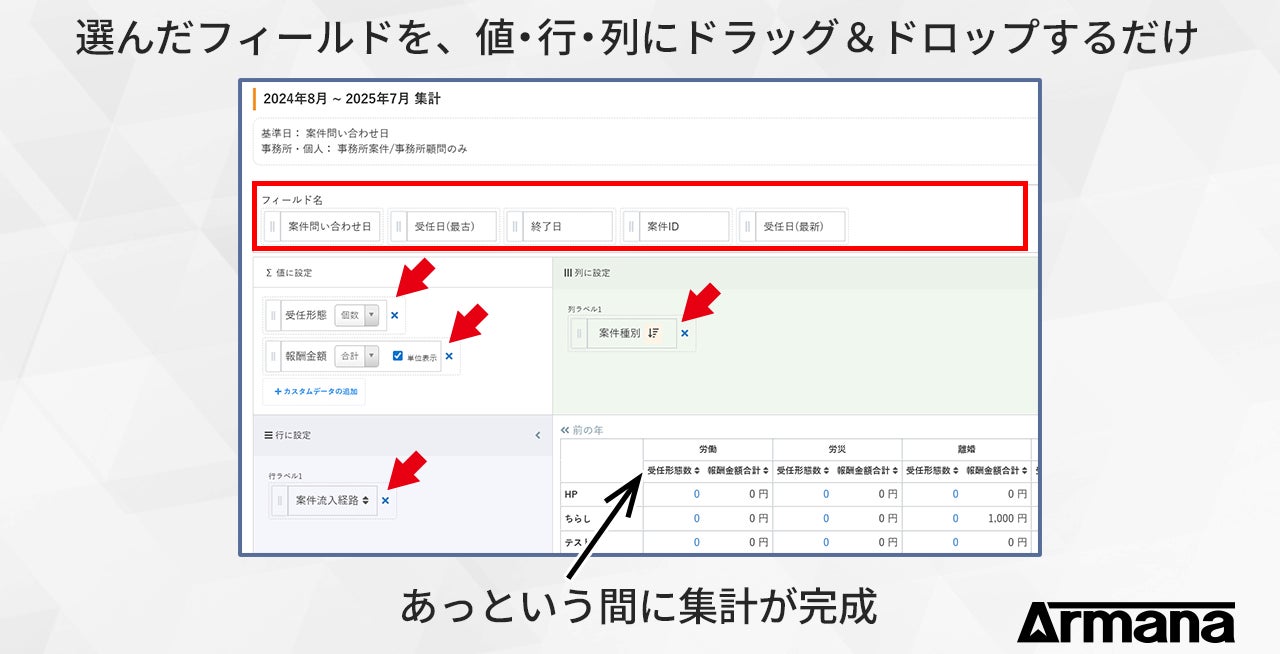Go to the previous year via 前の年
This screenshot has width=1280, height=654.
(582, 430)
